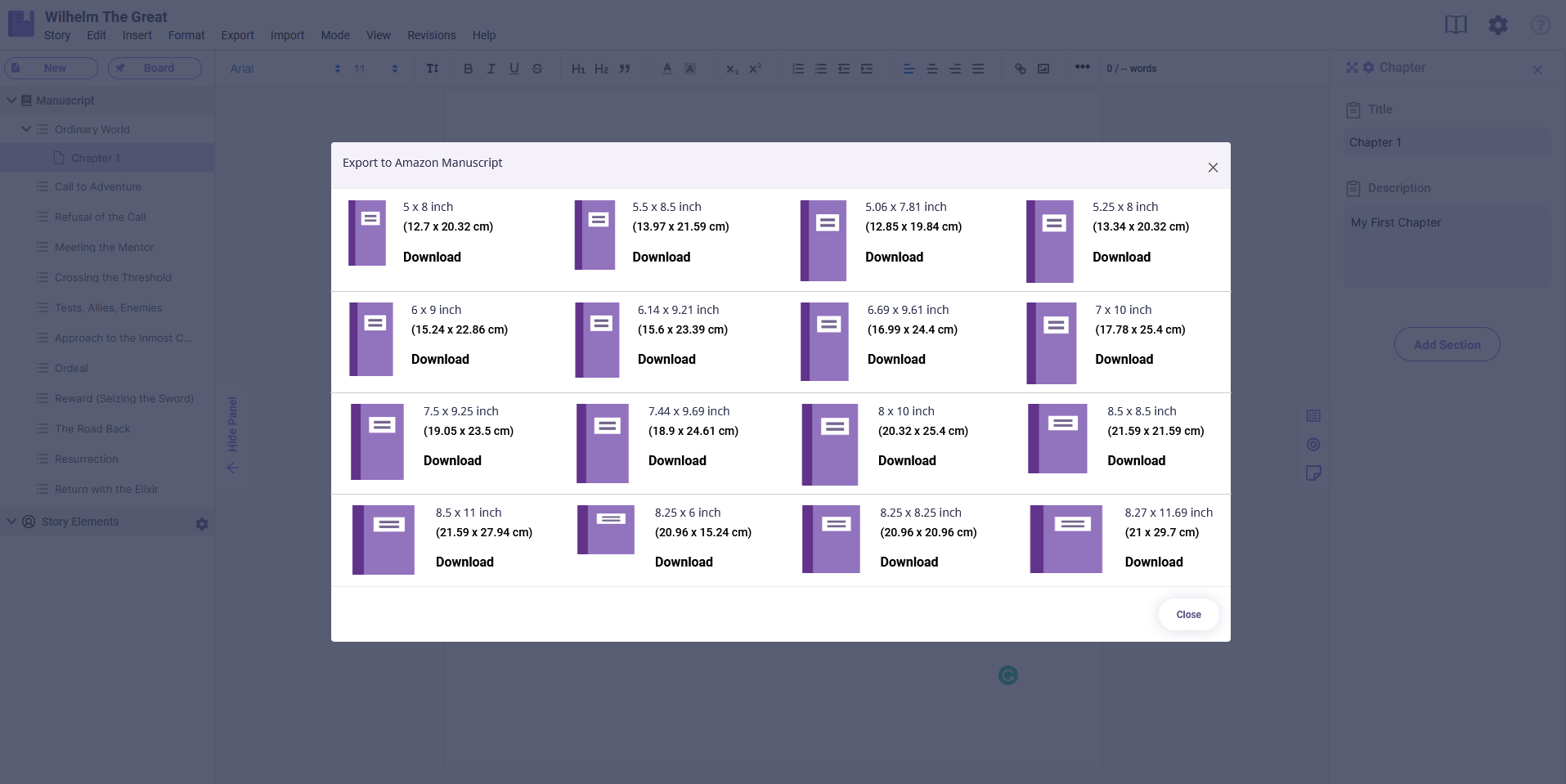
Task: Toggle underline formatting in toolbar
Action: [x=514, y=69]
